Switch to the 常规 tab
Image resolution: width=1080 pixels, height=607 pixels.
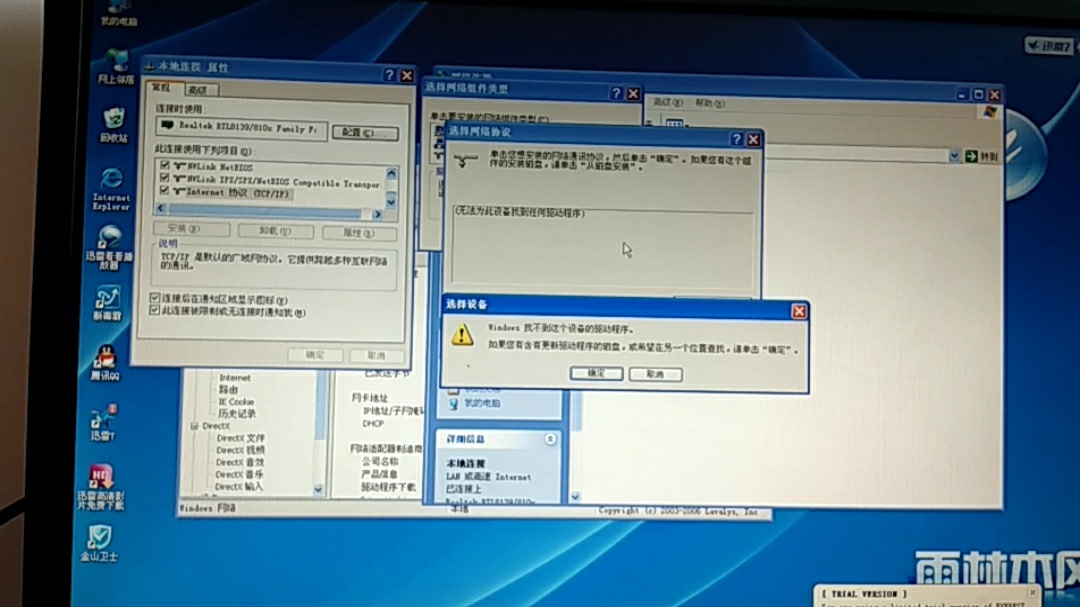(161, 88)
